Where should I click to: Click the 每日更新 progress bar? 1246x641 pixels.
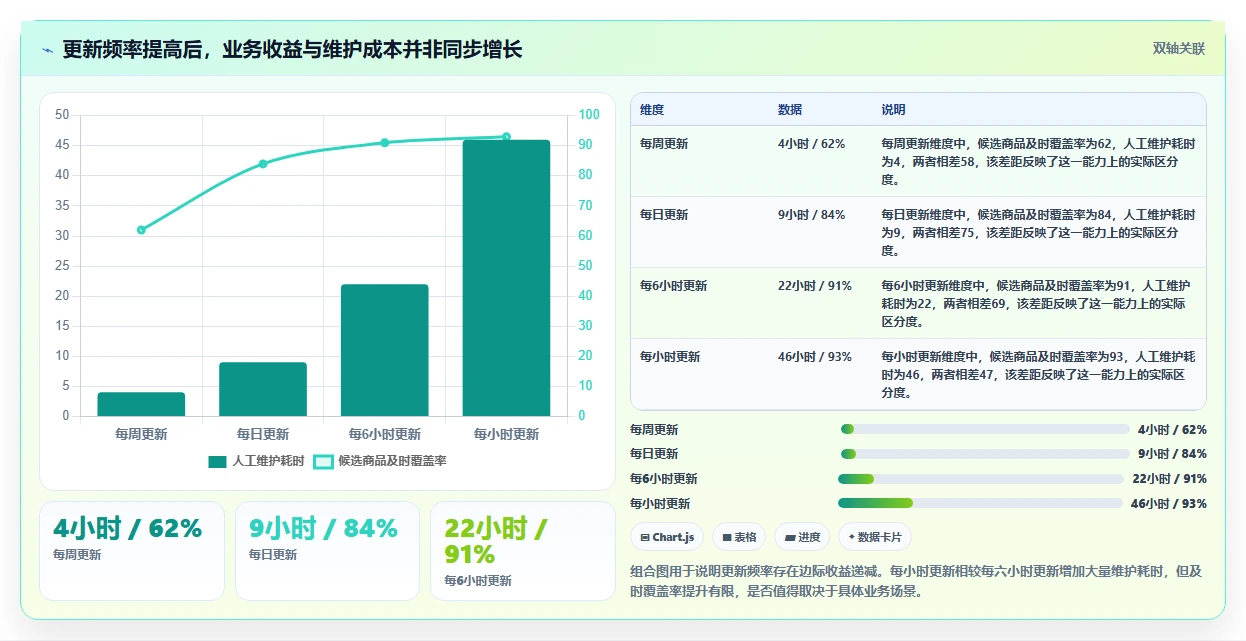(985, 454)
